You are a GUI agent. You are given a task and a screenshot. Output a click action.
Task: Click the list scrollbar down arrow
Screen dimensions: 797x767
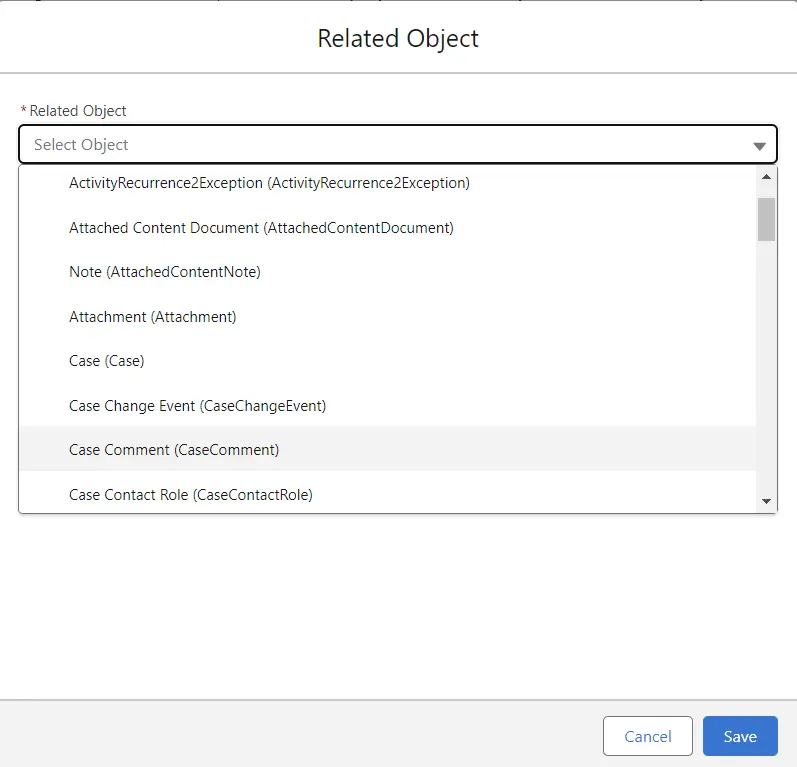tap(766, 501)
